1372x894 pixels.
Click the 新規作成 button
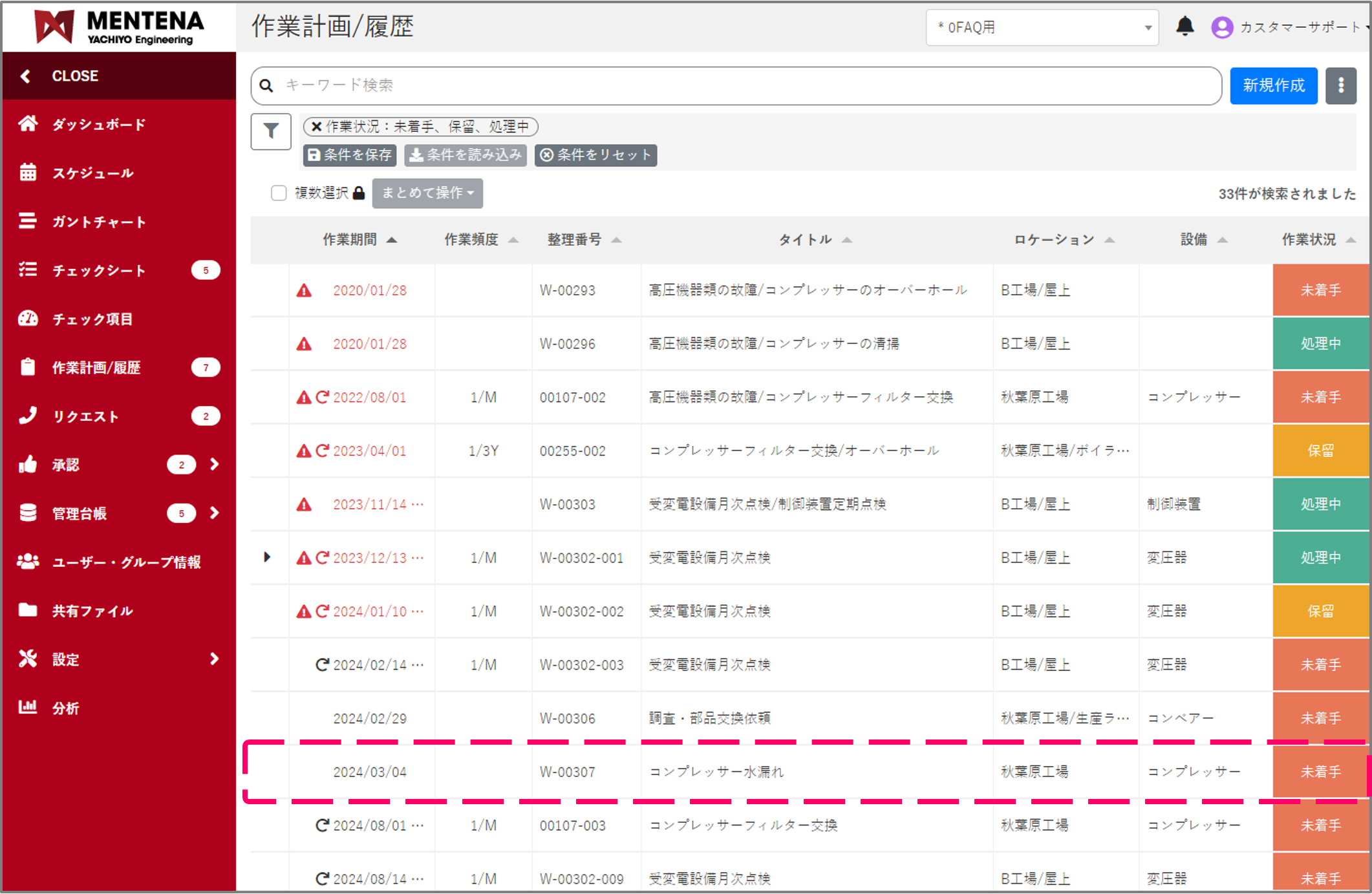[x=1273, y=85]
